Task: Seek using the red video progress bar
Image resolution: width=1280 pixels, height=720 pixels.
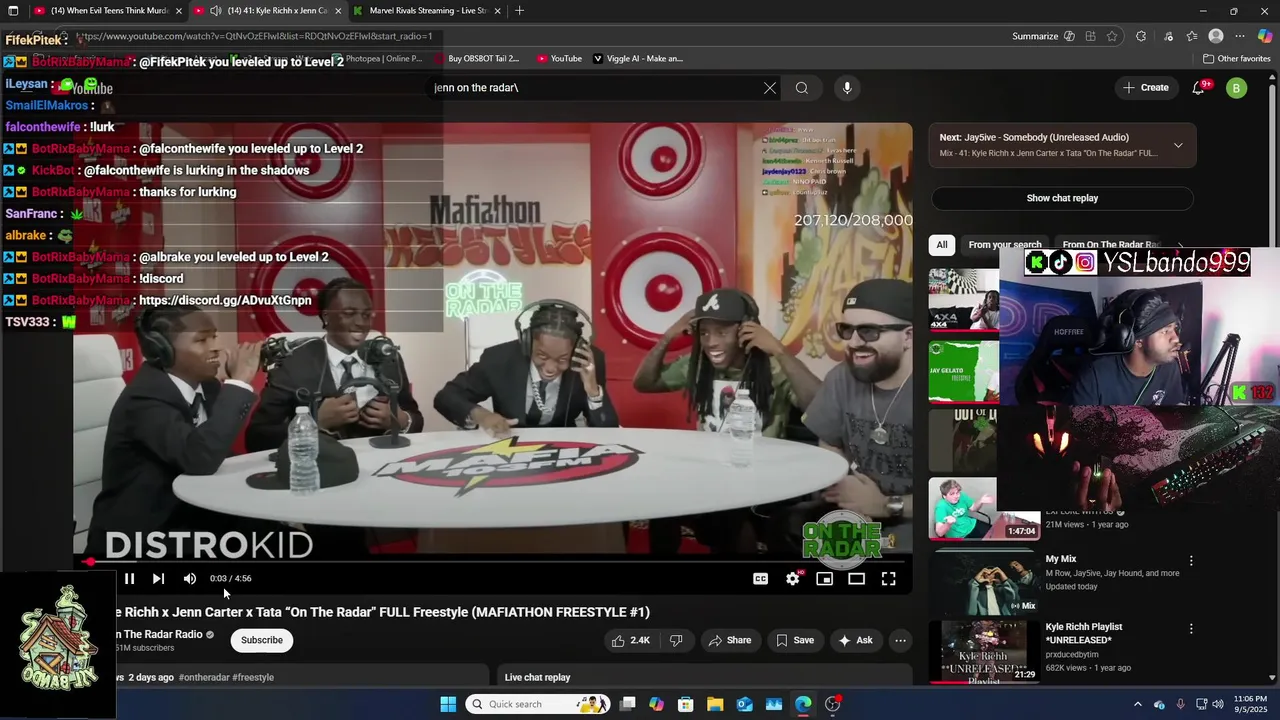Action: (492, 562)
